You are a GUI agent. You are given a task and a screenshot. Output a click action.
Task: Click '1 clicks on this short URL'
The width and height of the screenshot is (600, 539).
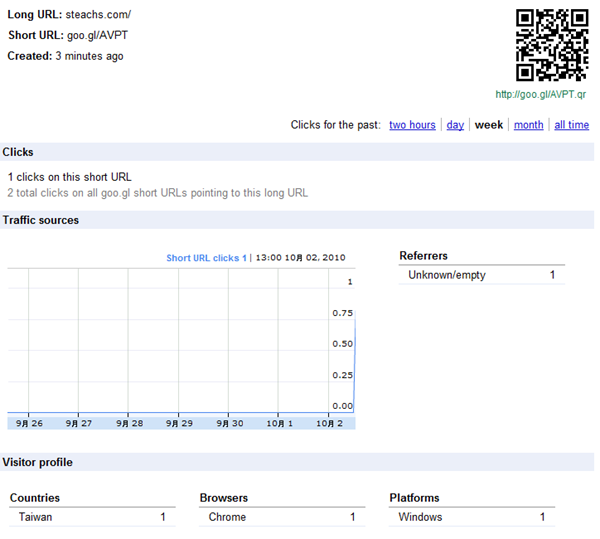70,177
